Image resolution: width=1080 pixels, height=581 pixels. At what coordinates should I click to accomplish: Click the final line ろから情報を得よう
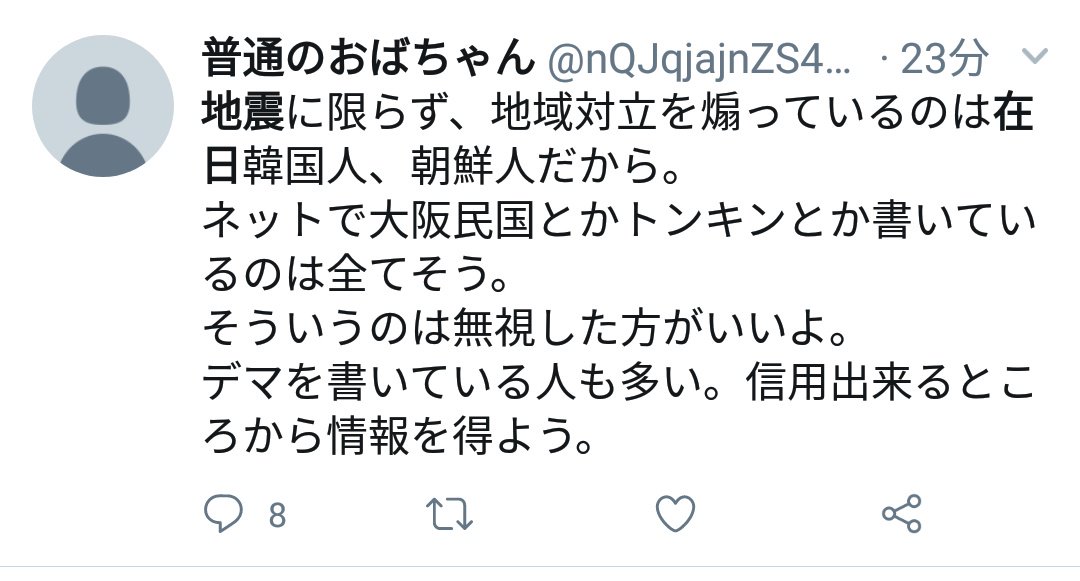pyautogui.click(x=398, y=436)
